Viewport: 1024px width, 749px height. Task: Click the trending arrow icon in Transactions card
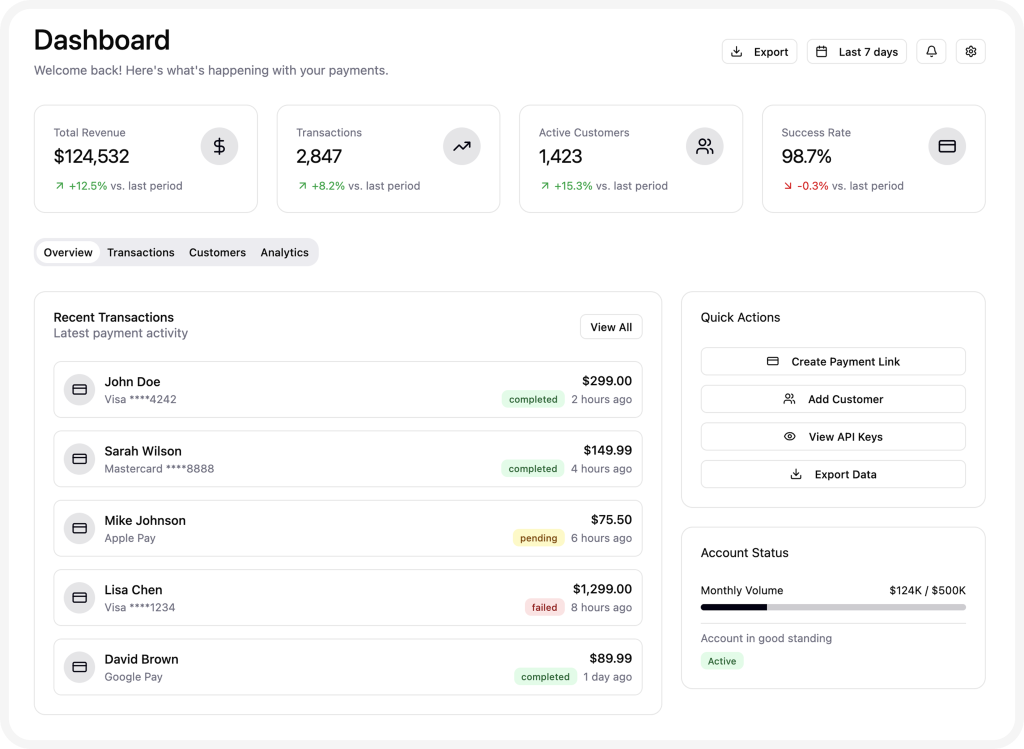461,147
